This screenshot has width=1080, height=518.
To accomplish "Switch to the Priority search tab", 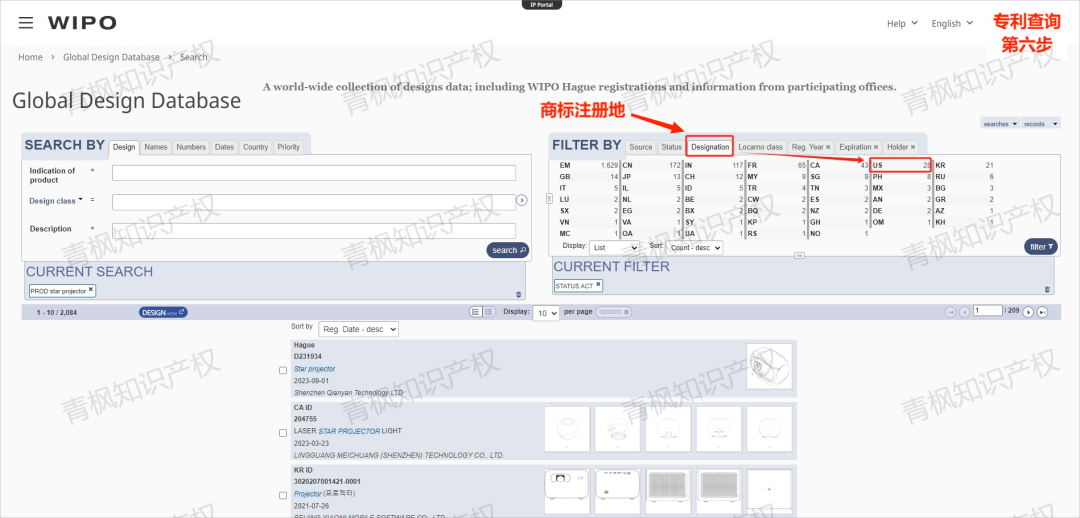I will tap(289, 147).
